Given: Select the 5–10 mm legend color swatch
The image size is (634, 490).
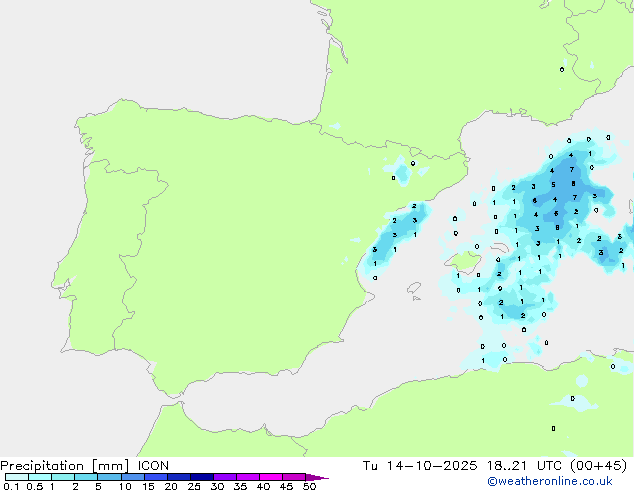Looking at the screenshot, I should click(x=109, y=477).
